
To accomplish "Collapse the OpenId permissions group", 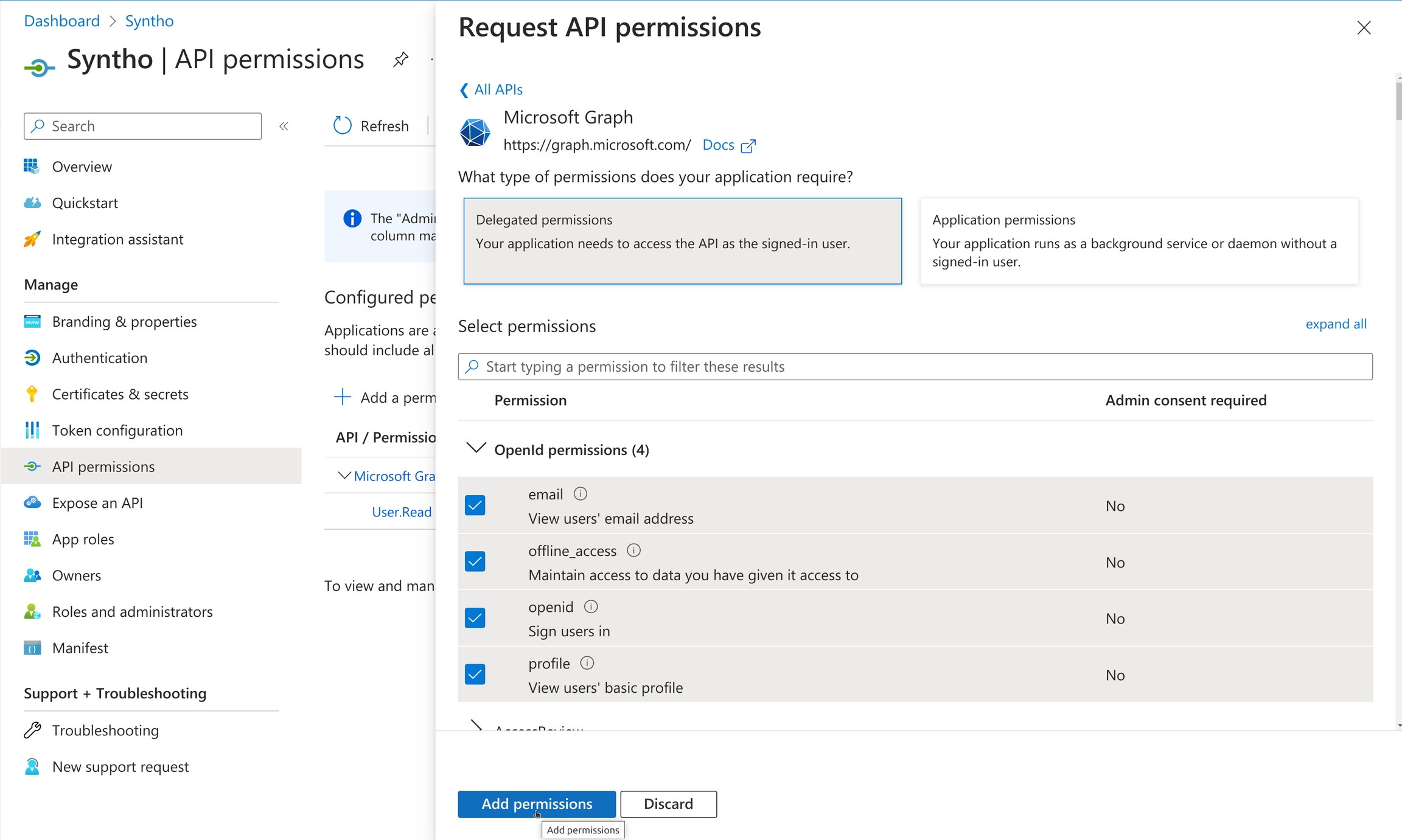I will tap(476, 448).
